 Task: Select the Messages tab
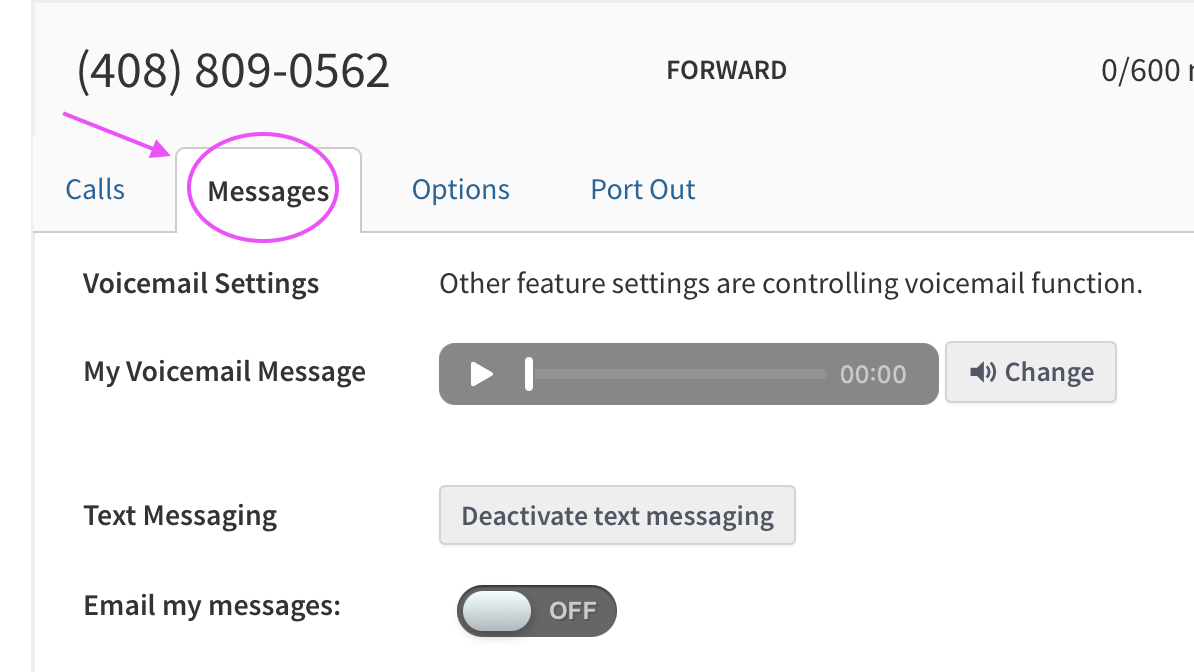tap(268, 191)
